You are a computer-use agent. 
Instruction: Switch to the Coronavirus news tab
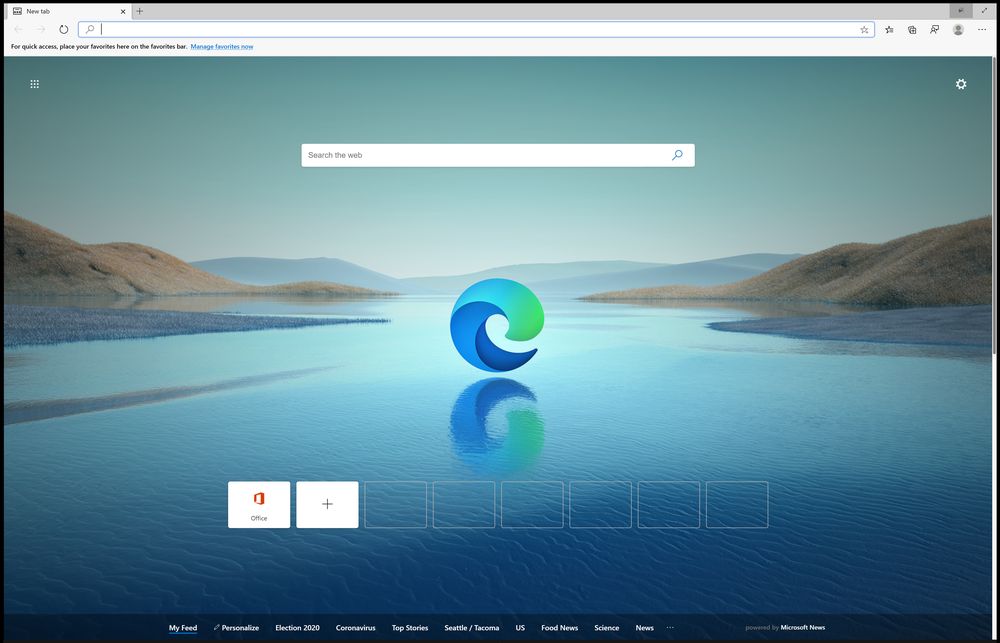tap(356, 628)
